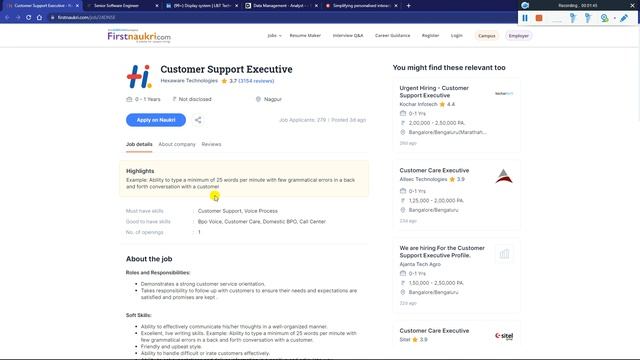The image size is (640, 360).
Task: Click the Apply on Naukri button
Action: [156, 120]
